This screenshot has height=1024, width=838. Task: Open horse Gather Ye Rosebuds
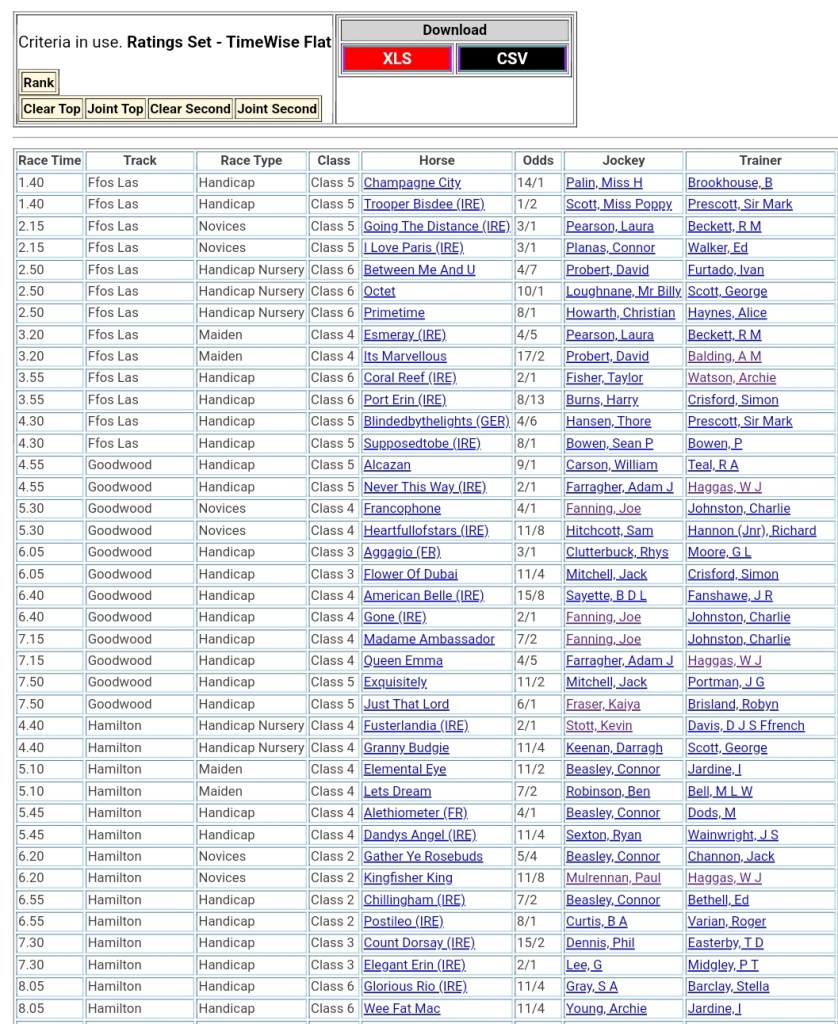click(x=423, y=856)
